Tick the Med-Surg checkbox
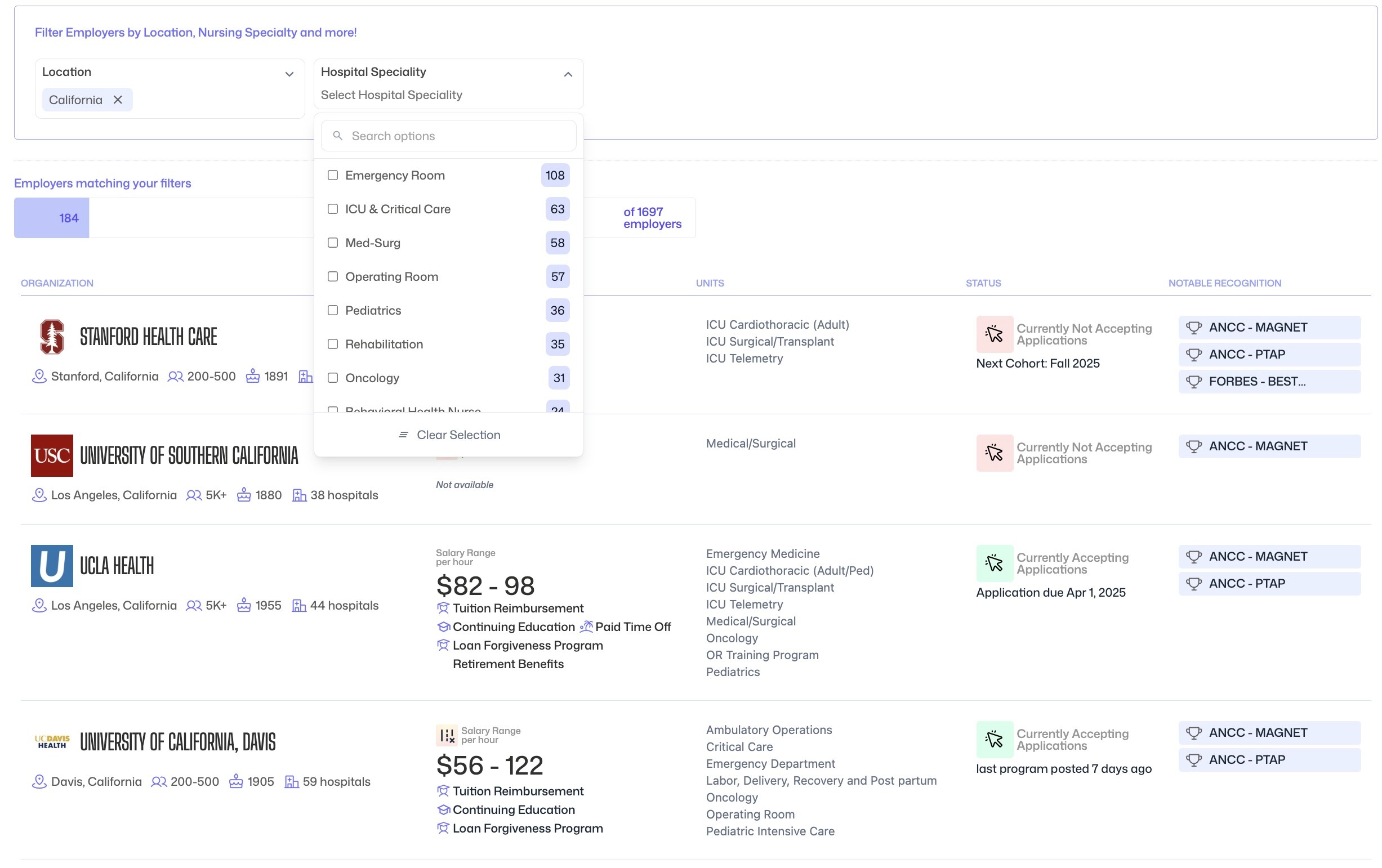The height and width of the screenshot is (868, 1382). point(333,243)
